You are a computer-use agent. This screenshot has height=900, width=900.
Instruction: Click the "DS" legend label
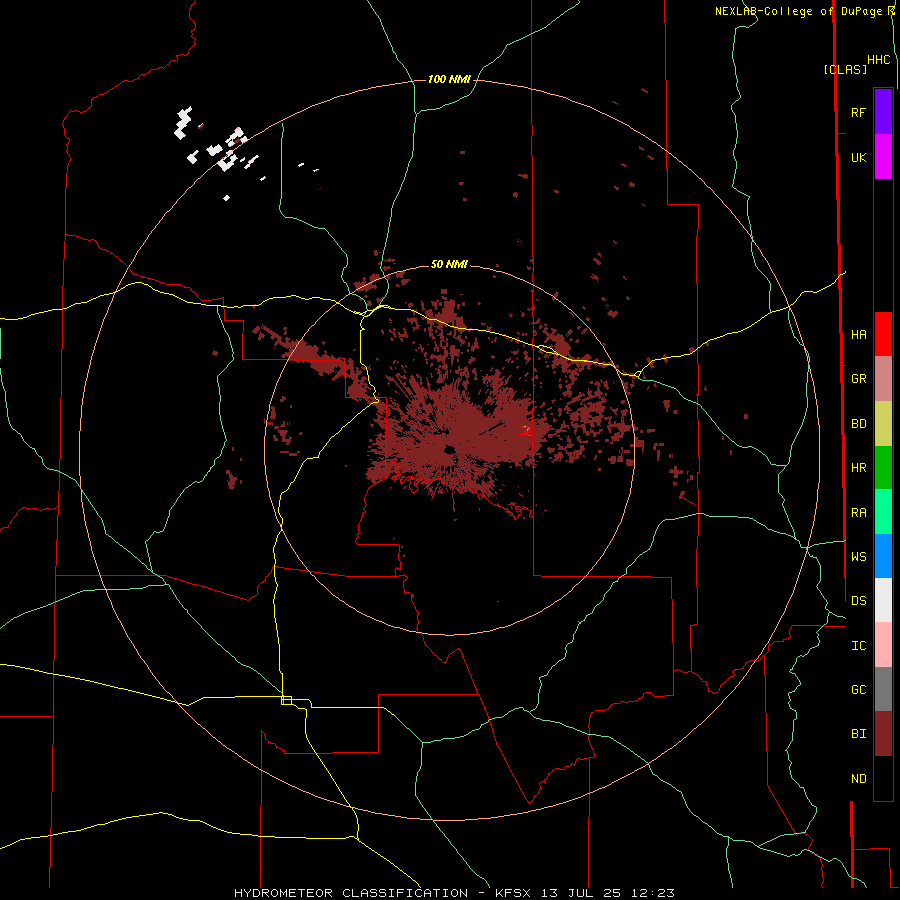pos(858,600)
